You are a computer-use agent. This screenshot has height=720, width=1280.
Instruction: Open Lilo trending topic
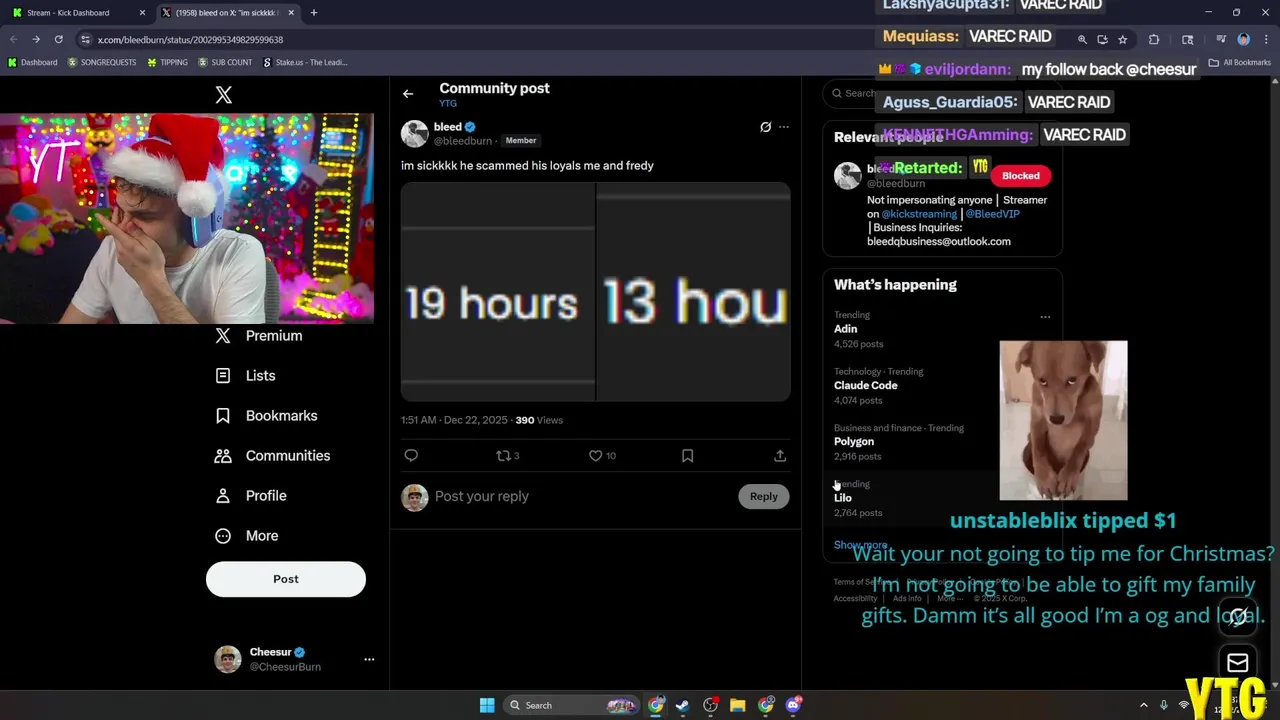coord(843,497)
